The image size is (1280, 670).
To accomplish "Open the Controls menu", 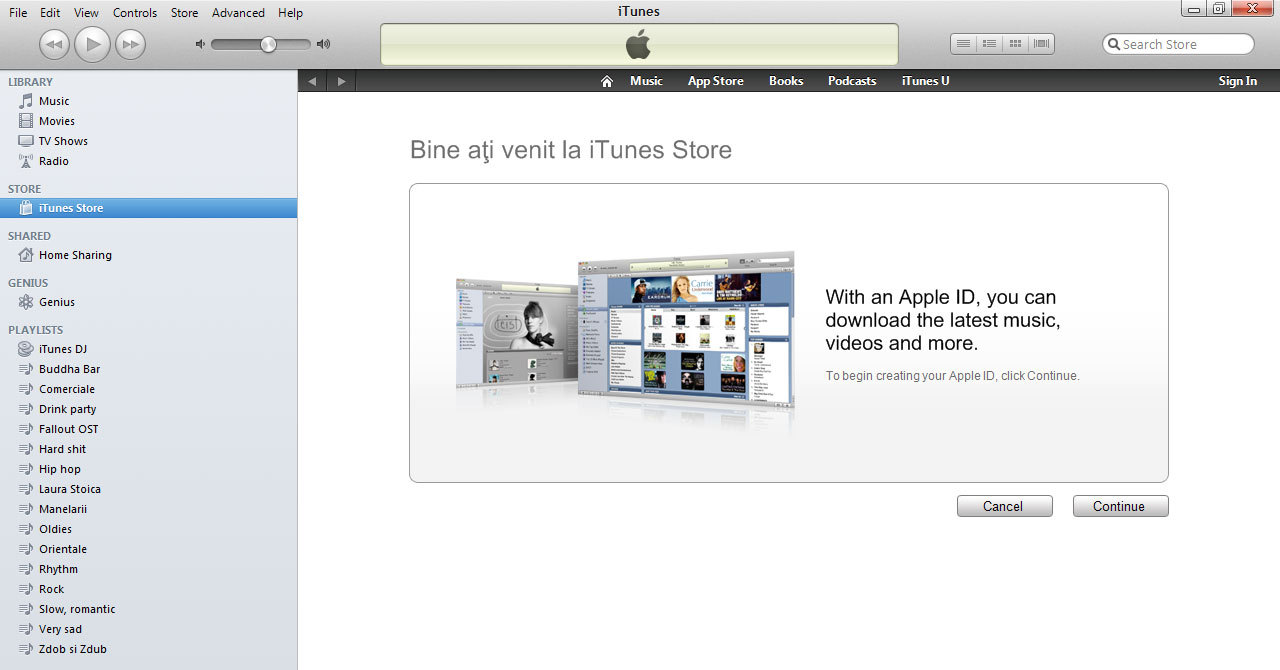I will [x=135, y=13].
